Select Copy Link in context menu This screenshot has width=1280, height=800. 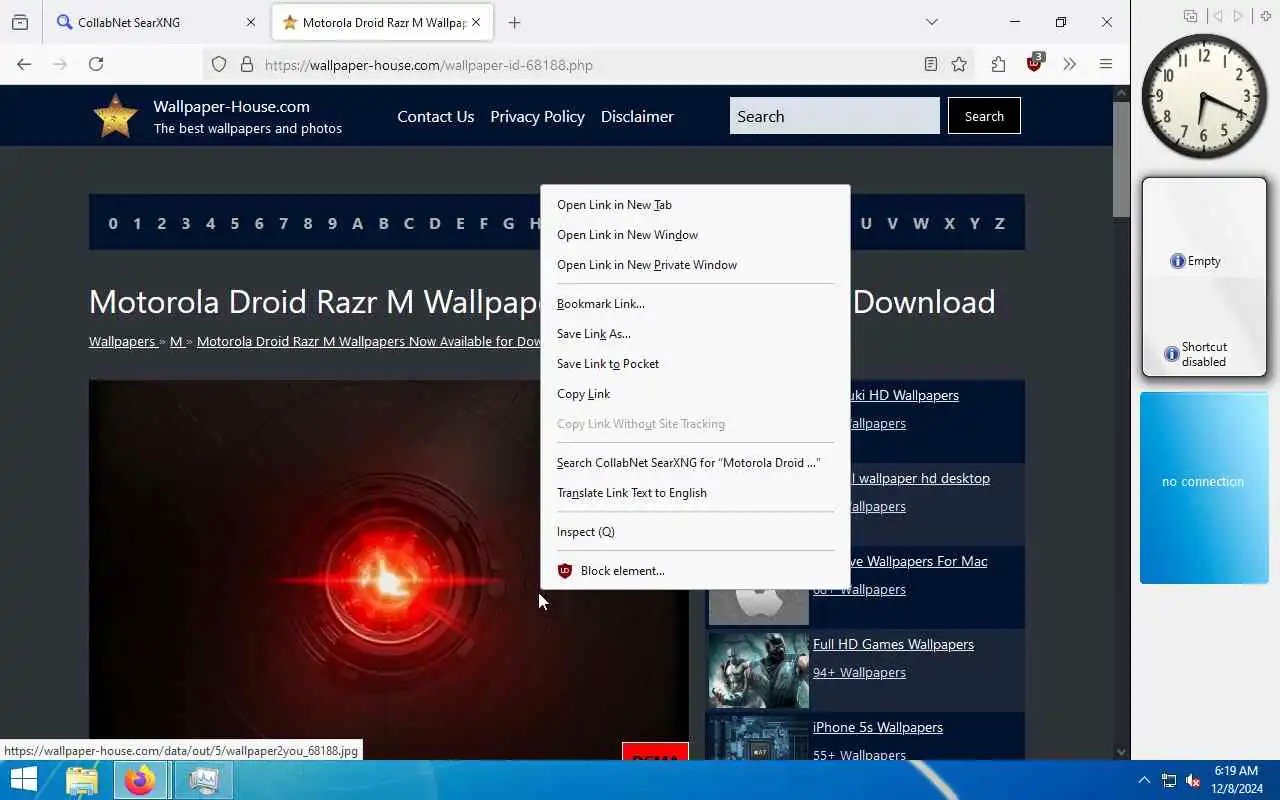[x=695, y=394]
